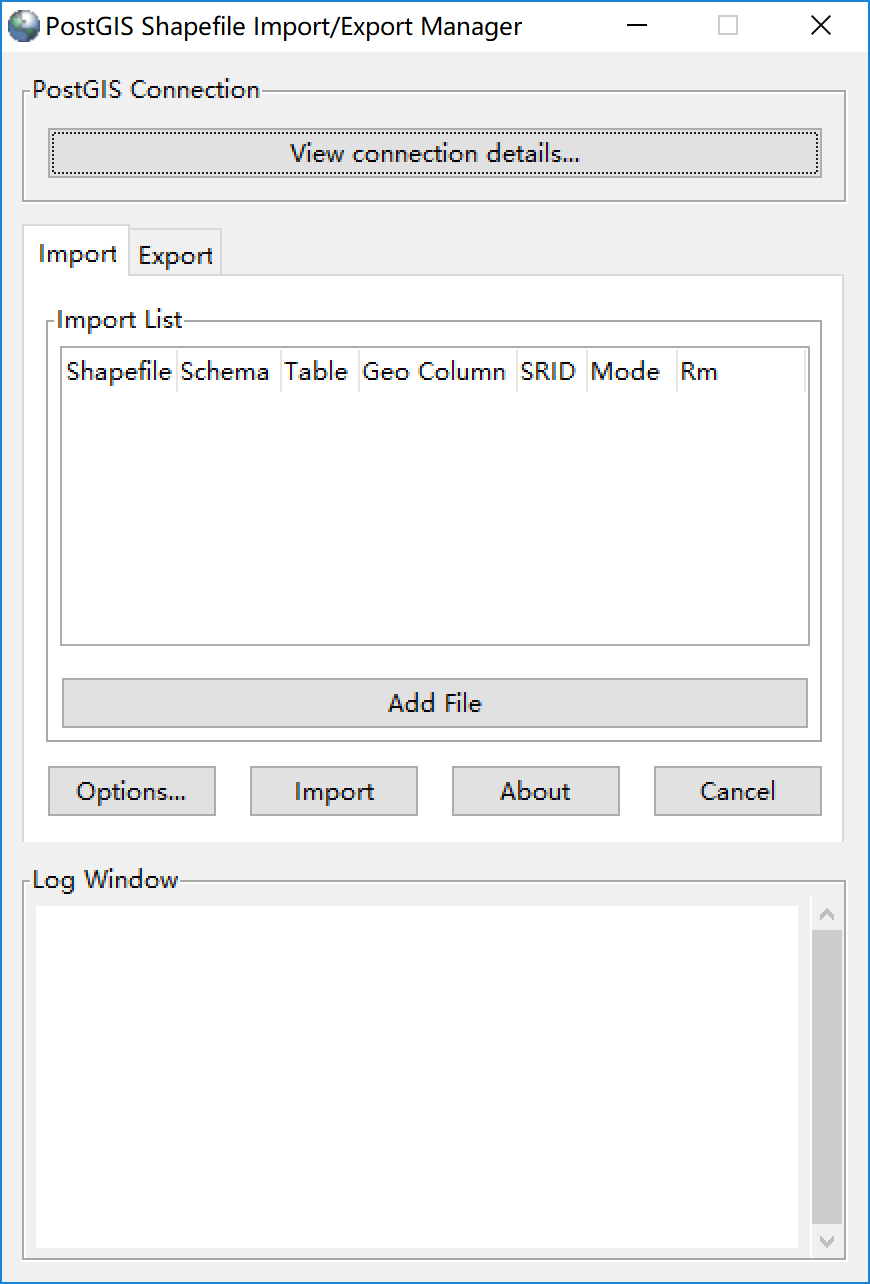
Task: Select the Import tab
Action: (77, 254)
